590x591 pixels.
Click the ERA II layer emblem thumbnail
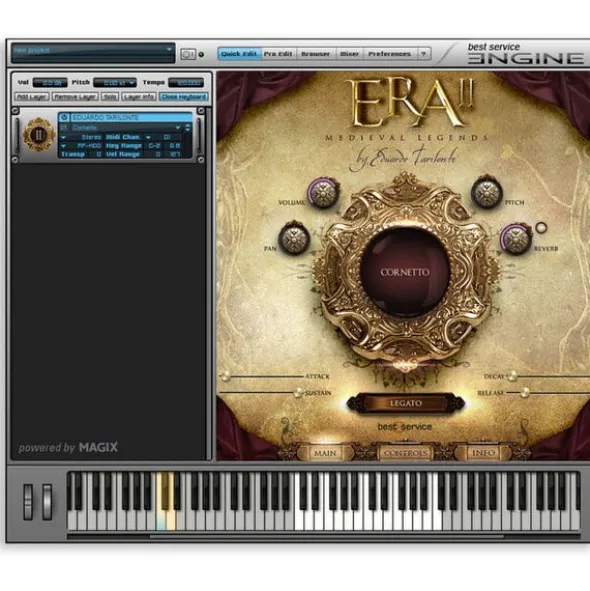coord(38,135)
